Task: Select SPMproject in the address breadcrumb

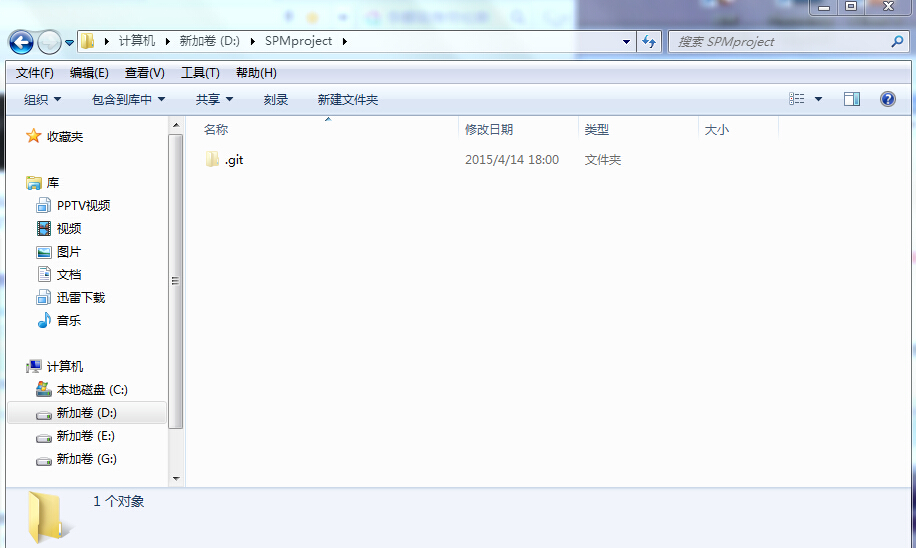Action: tap(298, 41)
